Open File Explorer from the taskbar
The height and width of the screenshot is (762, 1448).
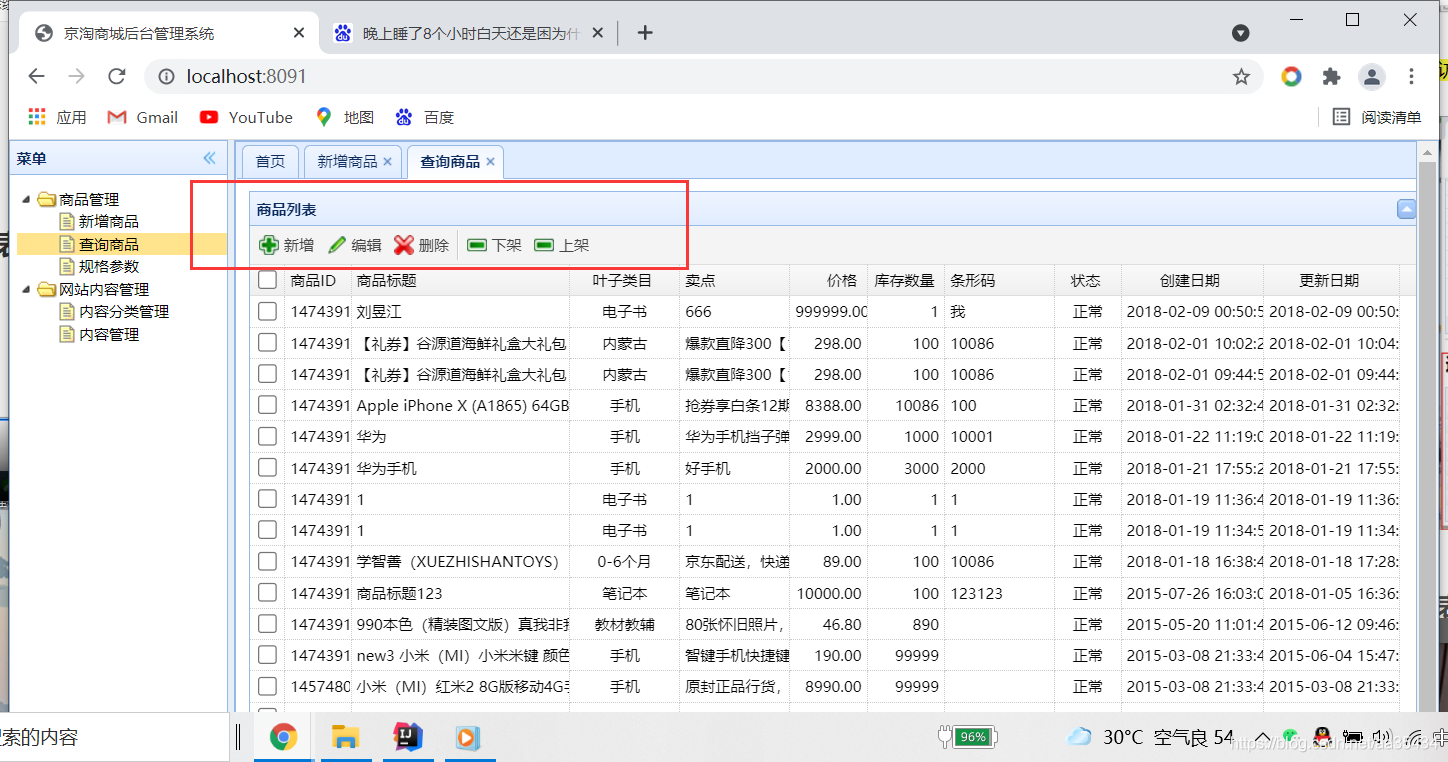[x=345, y=738]
